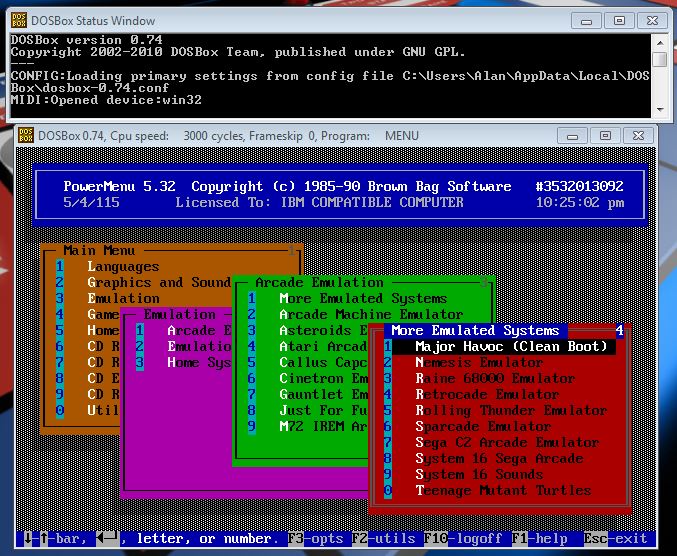Screen dimensions: 677x556
Task: Click the DOSBox Status Window title icon
Action: click(x=19, y=20)
